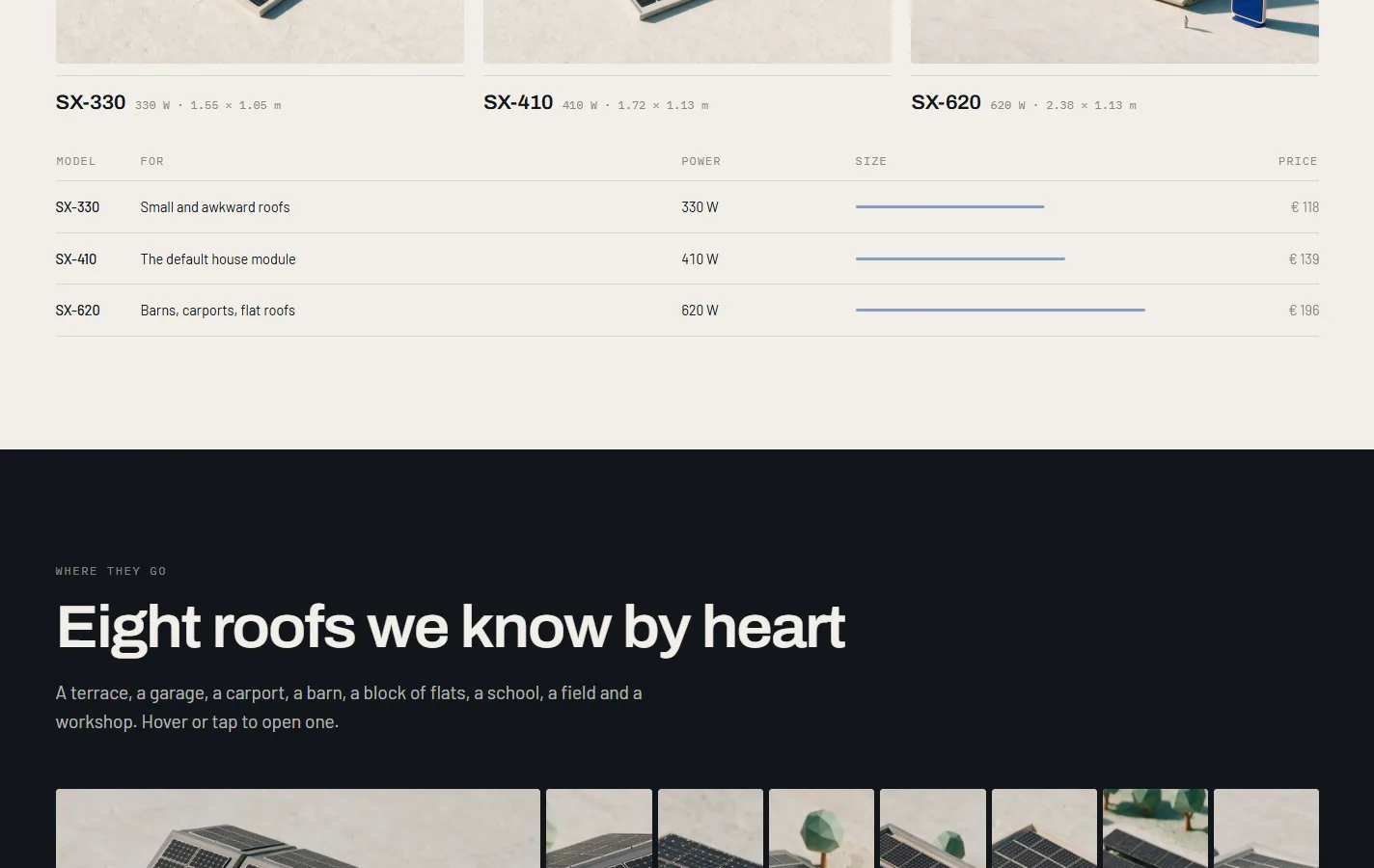The image size is (1374, 868).
Task: Click the FOR column header
Action: (x=152, y=161)
